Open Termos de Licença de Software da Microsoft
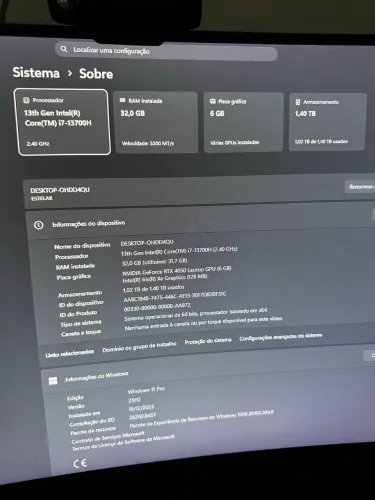 (123, 443)
